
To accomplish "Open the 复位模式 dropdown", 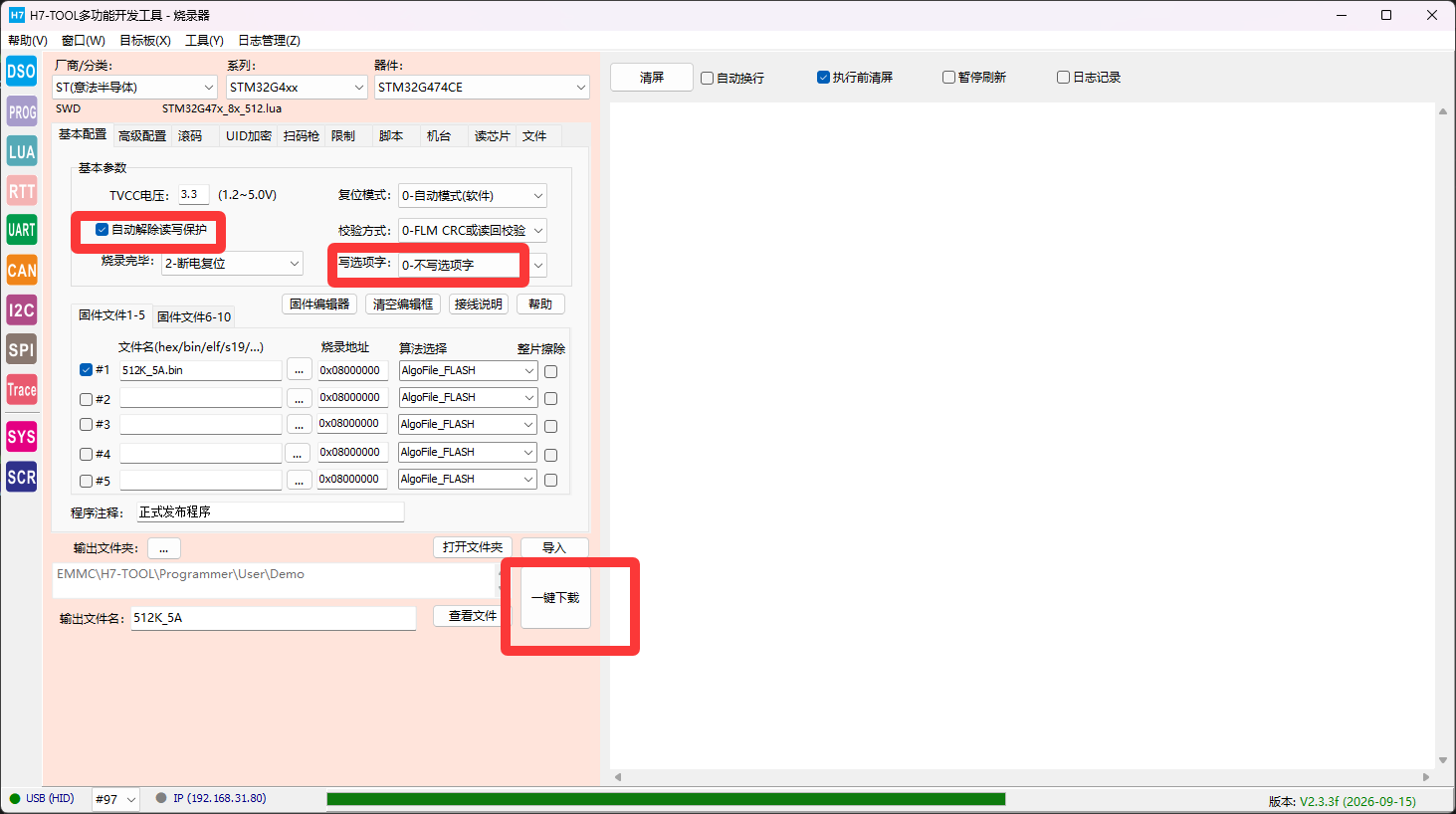I will [x=472, y=196].
